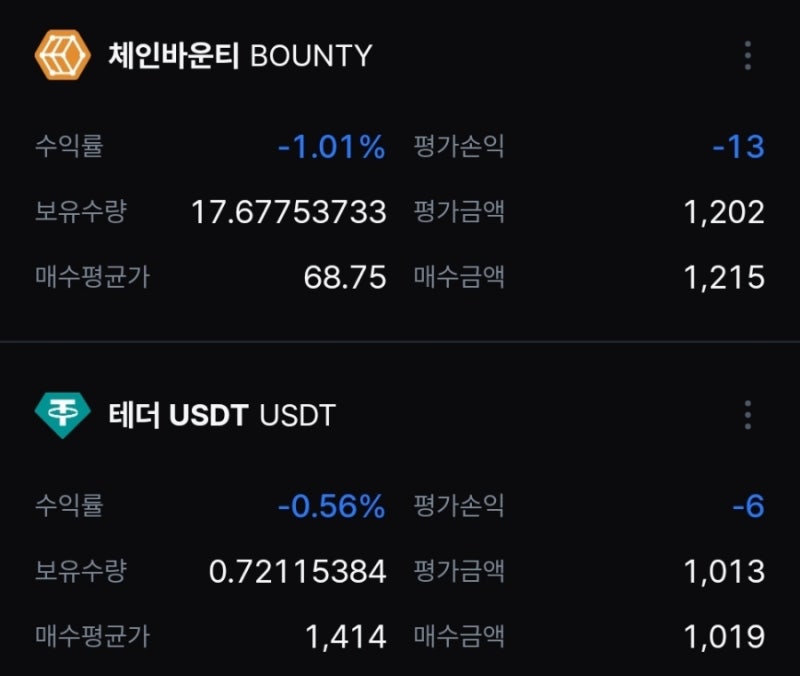Select the 체인바운티 BOUNTY title
Screen dimensions: 800x676
(x=240, y=55)
